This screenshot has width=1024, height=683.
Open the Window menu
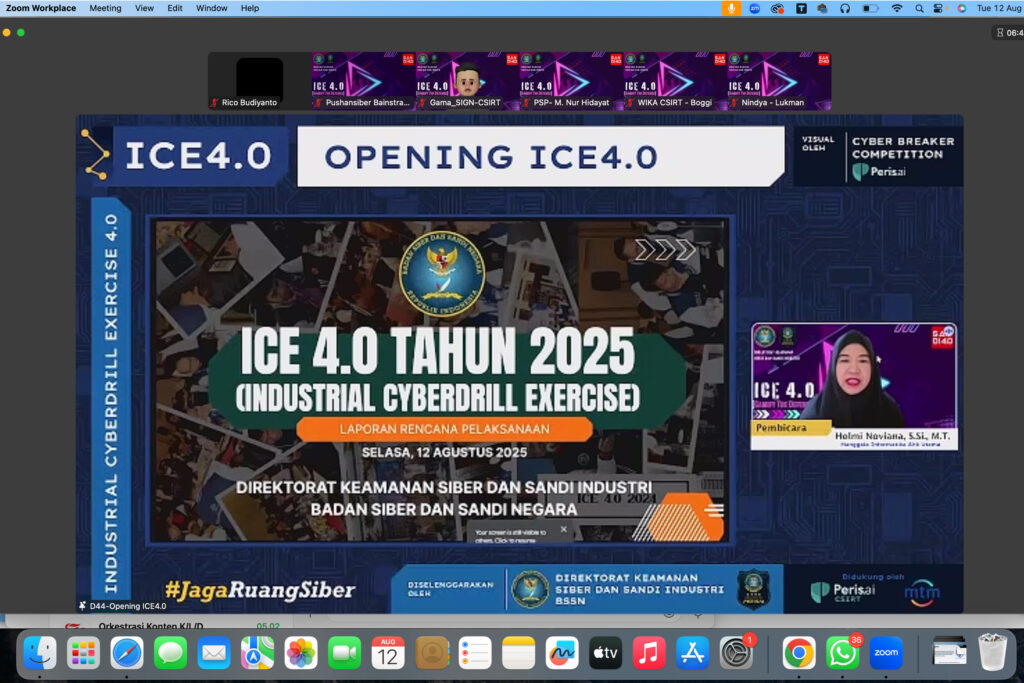212,8
